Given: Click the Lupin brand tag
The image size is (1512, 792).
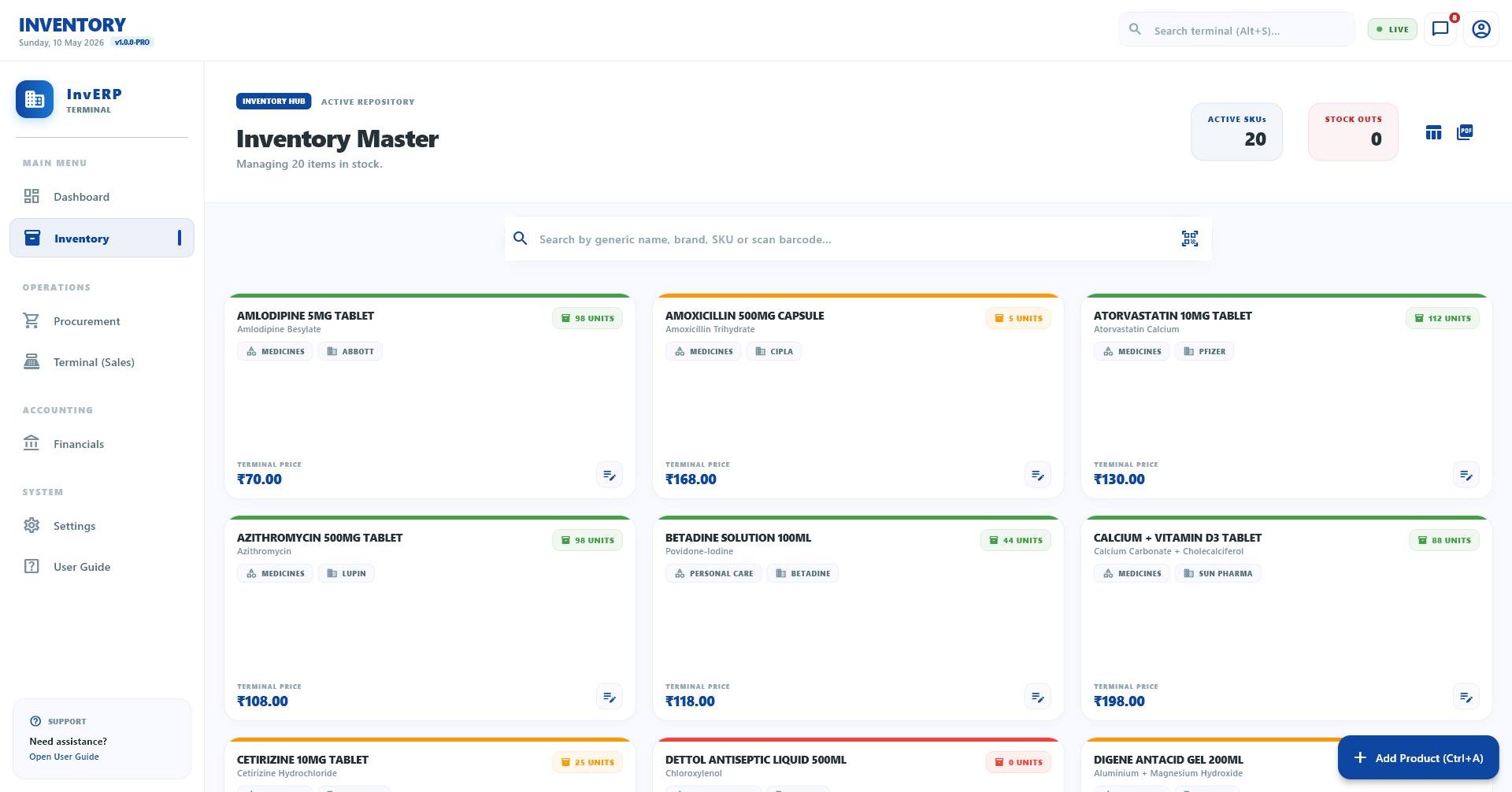Looking at the screenshot, I should [346, 573].
